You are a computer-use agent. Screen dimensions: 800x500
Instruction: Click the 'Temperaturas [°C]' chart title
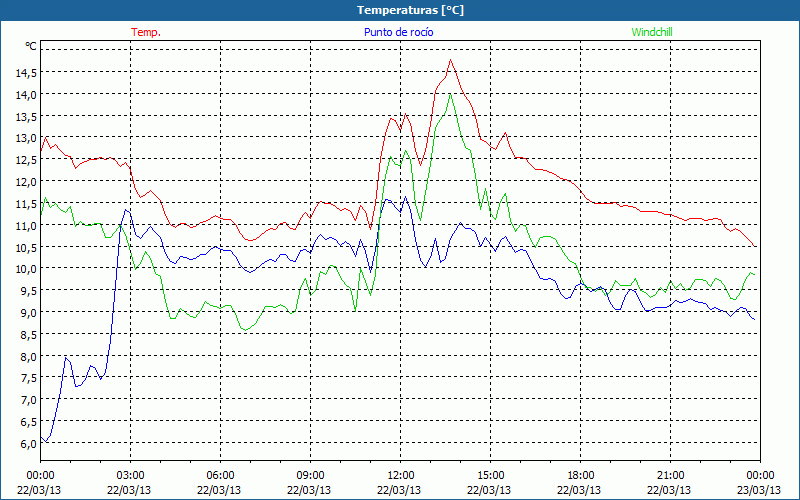tap(410, 10)
